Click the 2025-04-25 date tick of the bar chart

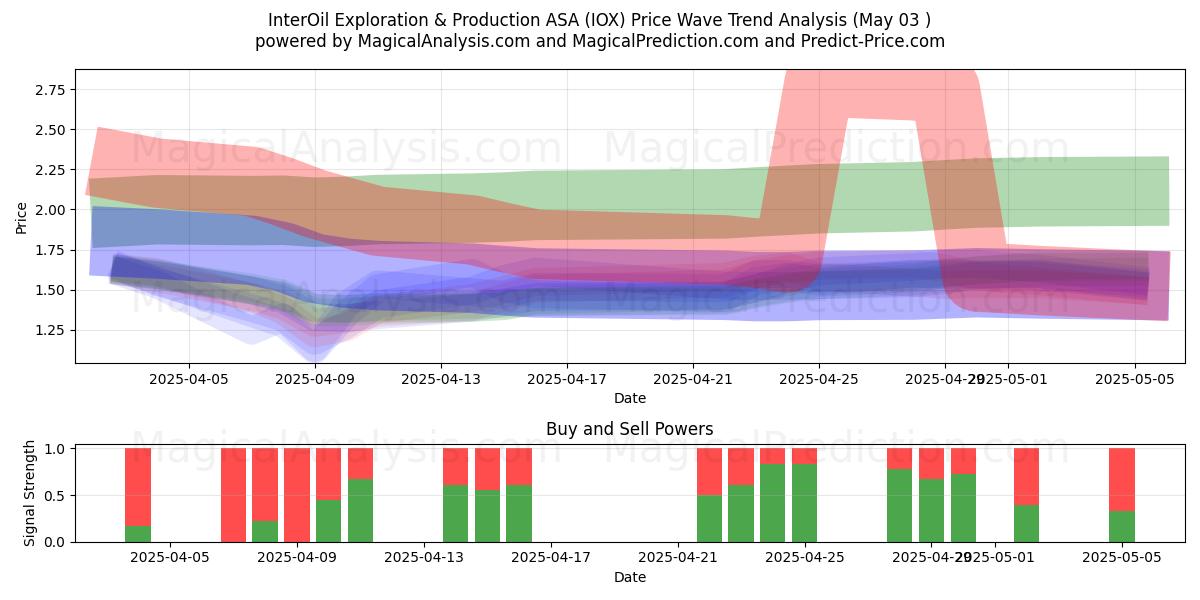pyautogui.click(x=805, y=559)
